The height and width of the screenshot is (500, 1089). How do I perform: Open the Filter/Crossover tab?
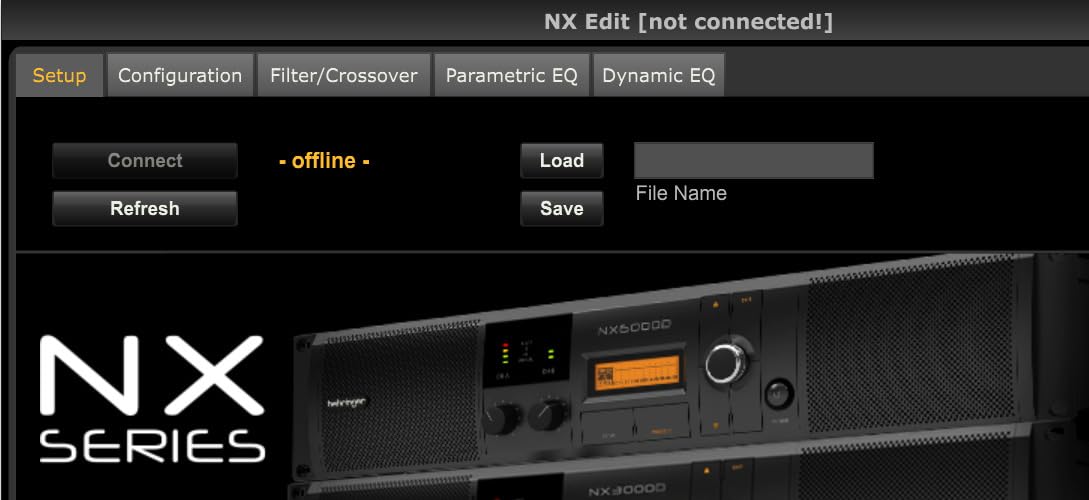click(344, 75)
